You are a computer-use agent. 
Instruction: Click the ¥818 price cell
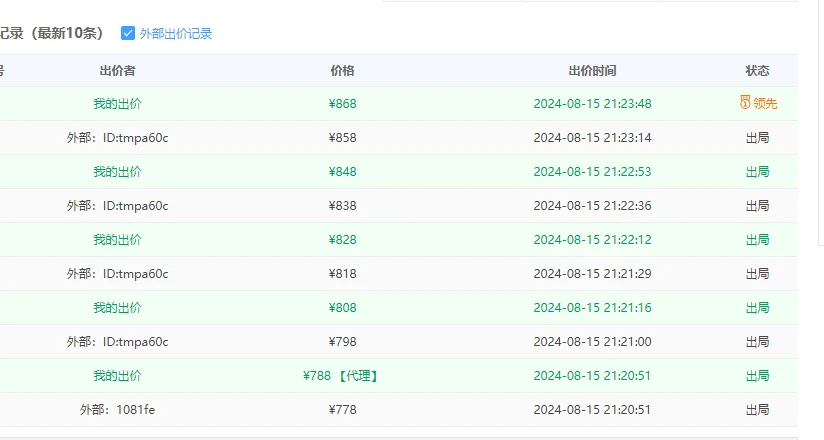342,274
